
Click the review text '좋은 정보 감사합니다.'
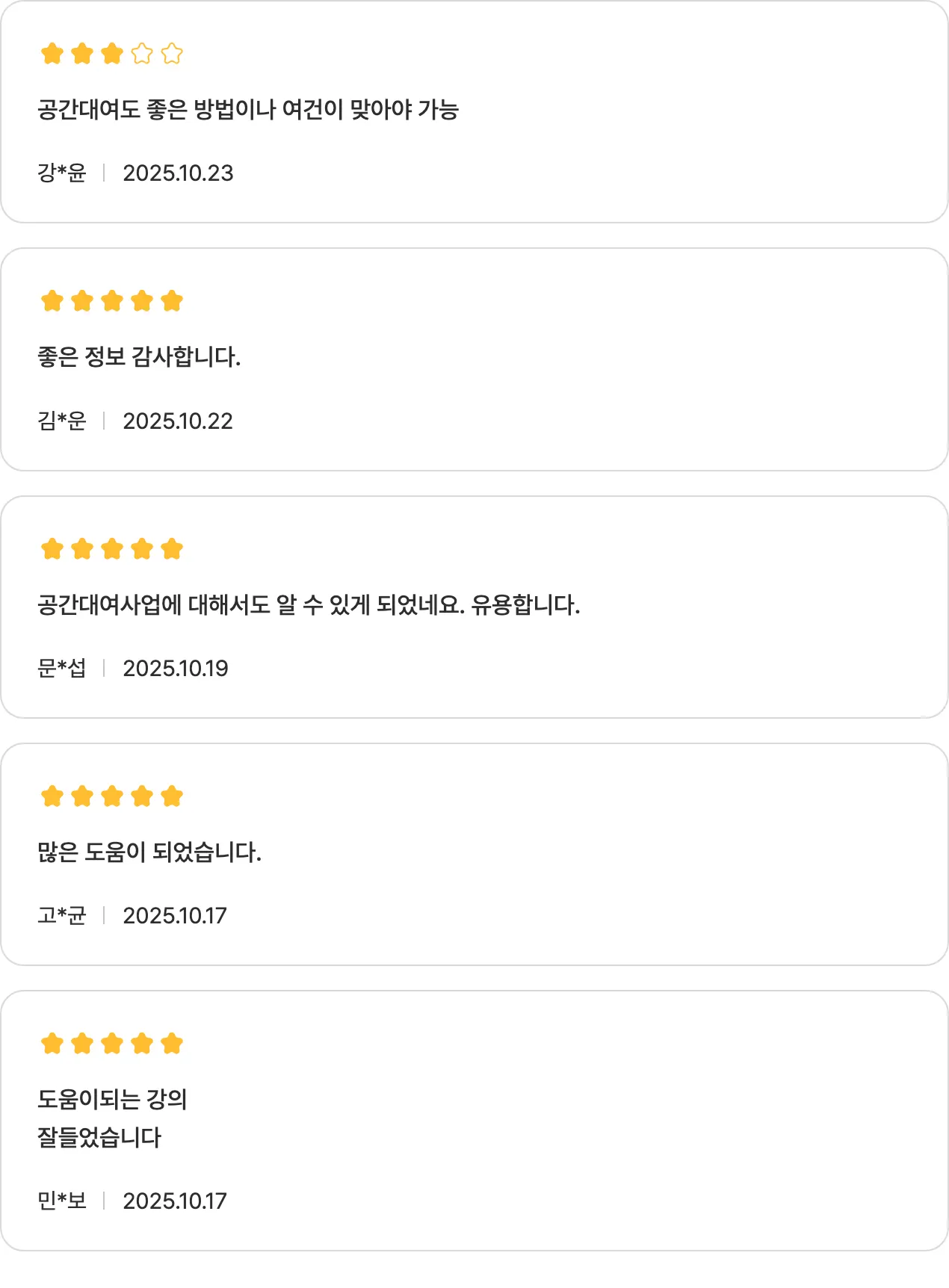point(139,357)
